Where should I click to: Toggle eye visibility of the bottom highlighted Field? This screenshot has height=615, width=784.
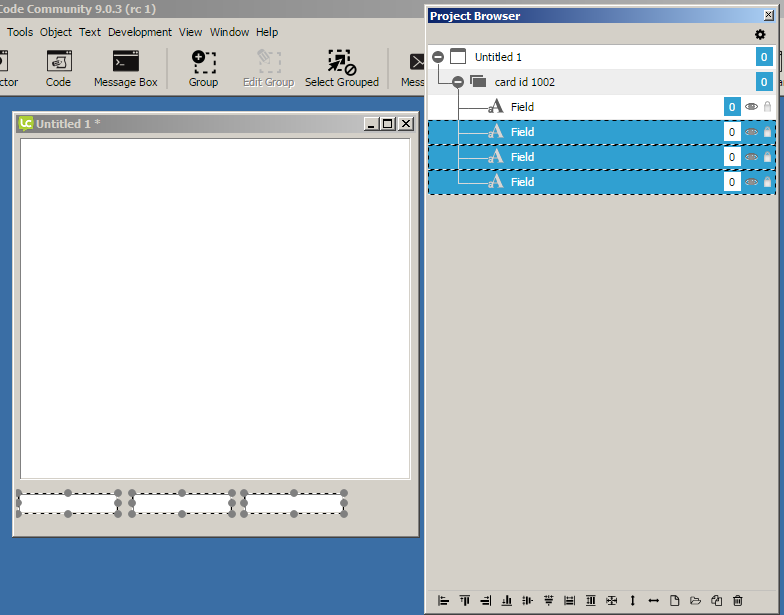(752, 182)
